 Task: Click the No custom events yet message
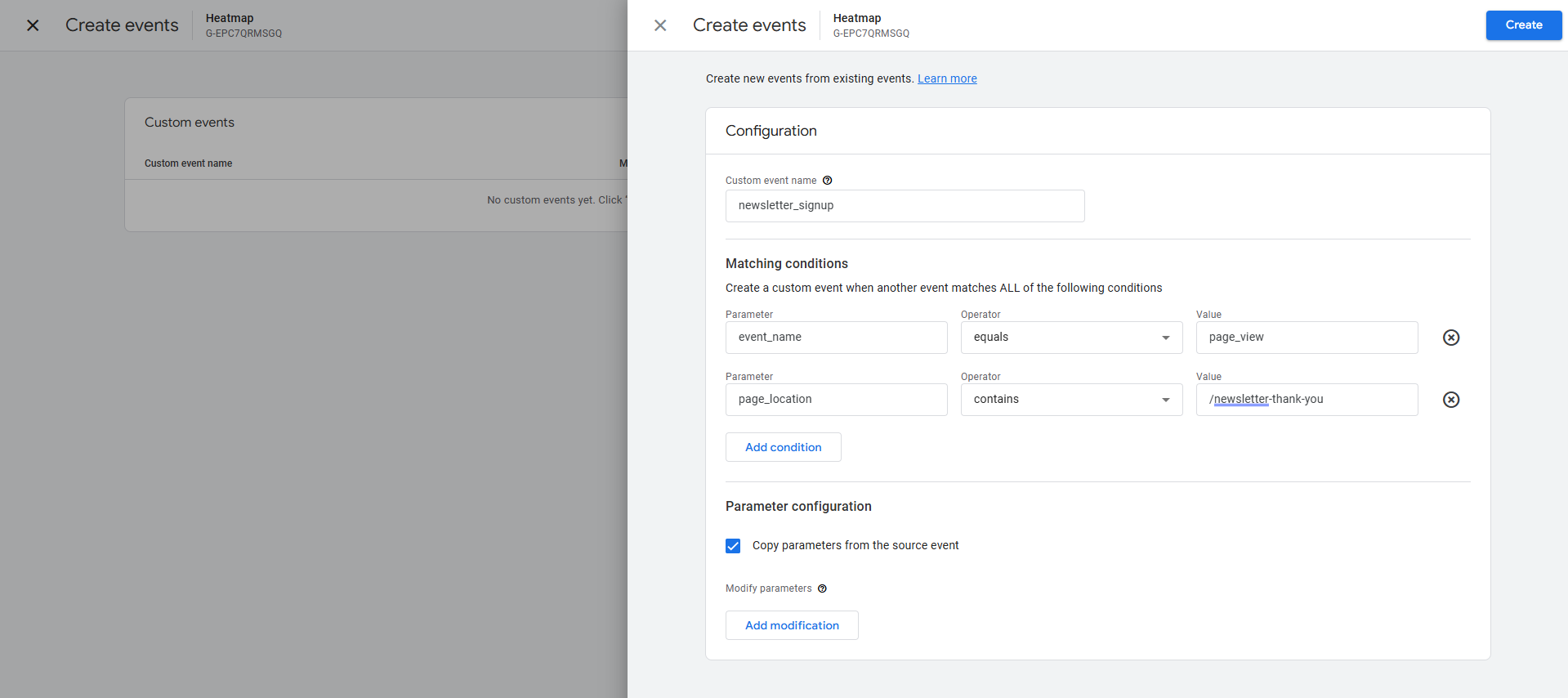[556, 200]
